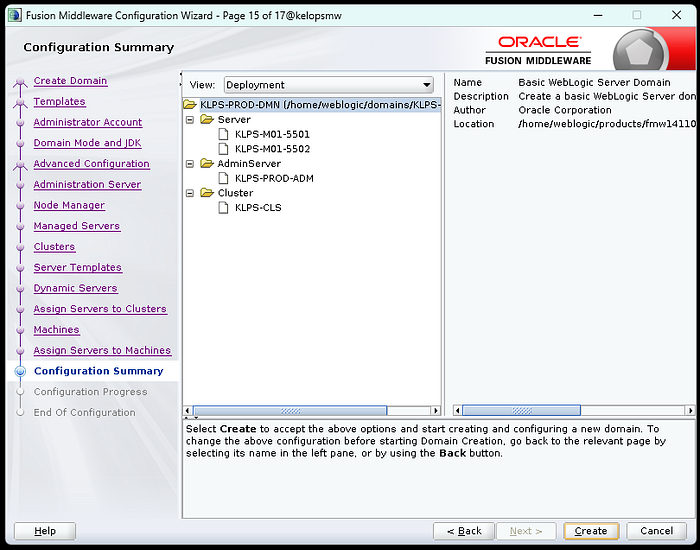The width and height of the screenshot is (700, 550).
Task: Return to the Machines step
Action: (x=57, y=329)
